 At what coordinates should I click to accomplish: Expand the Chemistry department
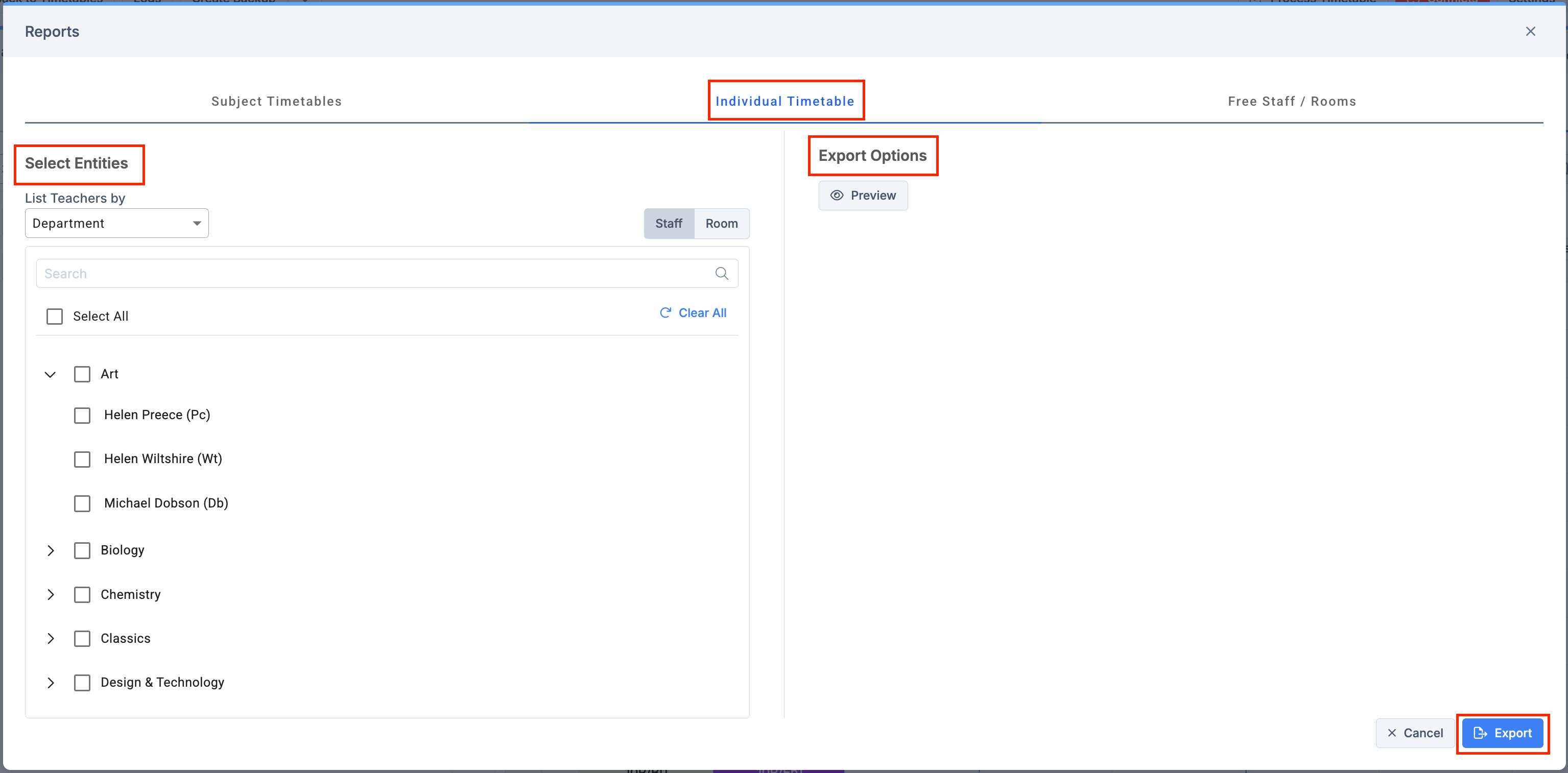point(51,595)
